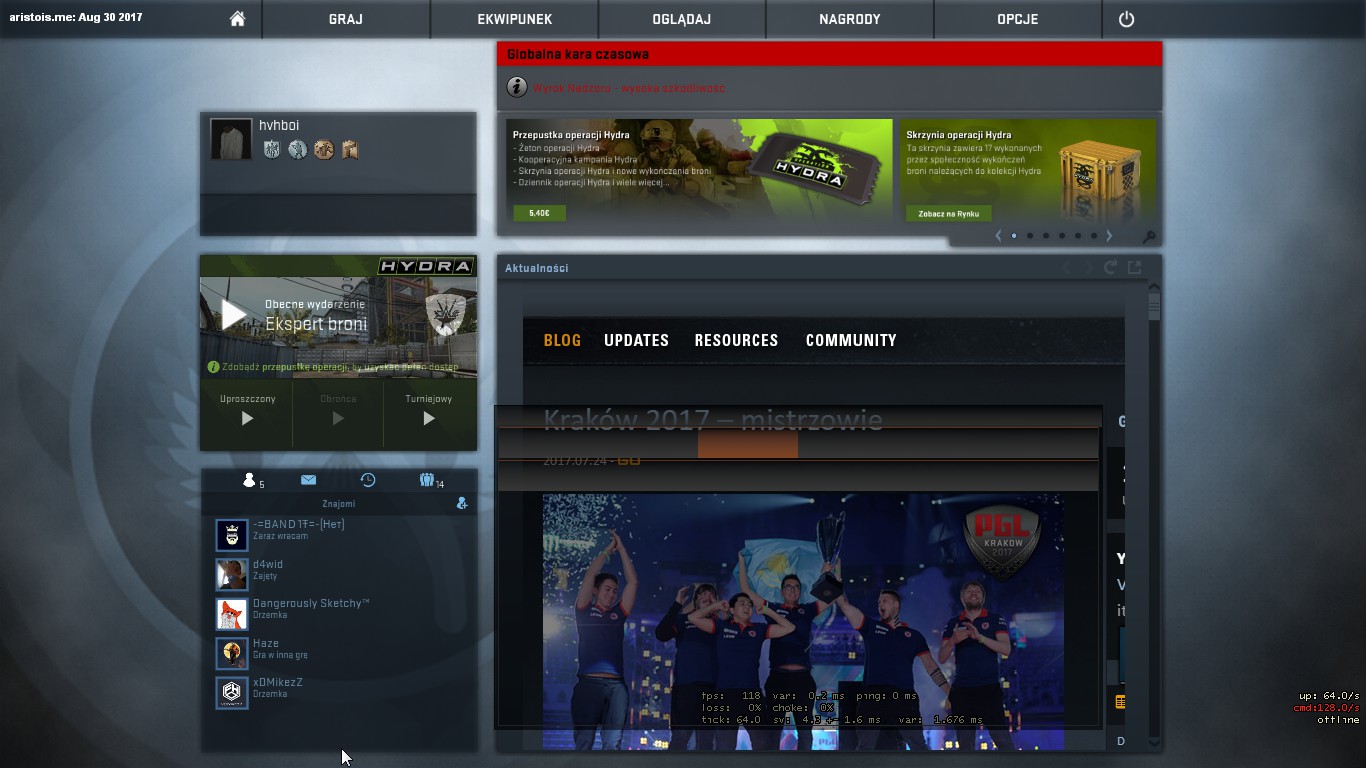Click the Wyrok Nadzoru cooldown reason text

[629, 88]
